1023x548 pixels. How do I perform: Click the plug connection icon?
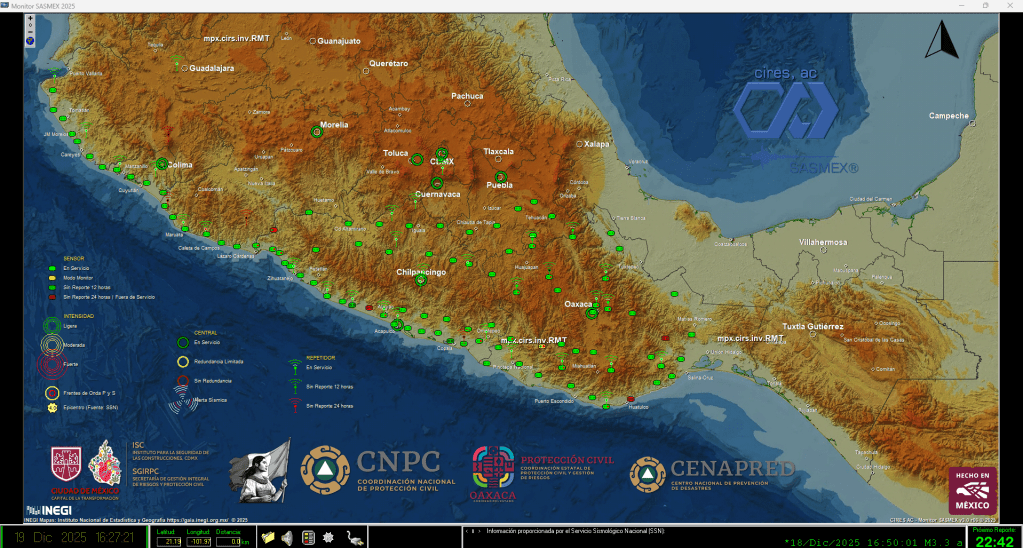coord(353,538)
